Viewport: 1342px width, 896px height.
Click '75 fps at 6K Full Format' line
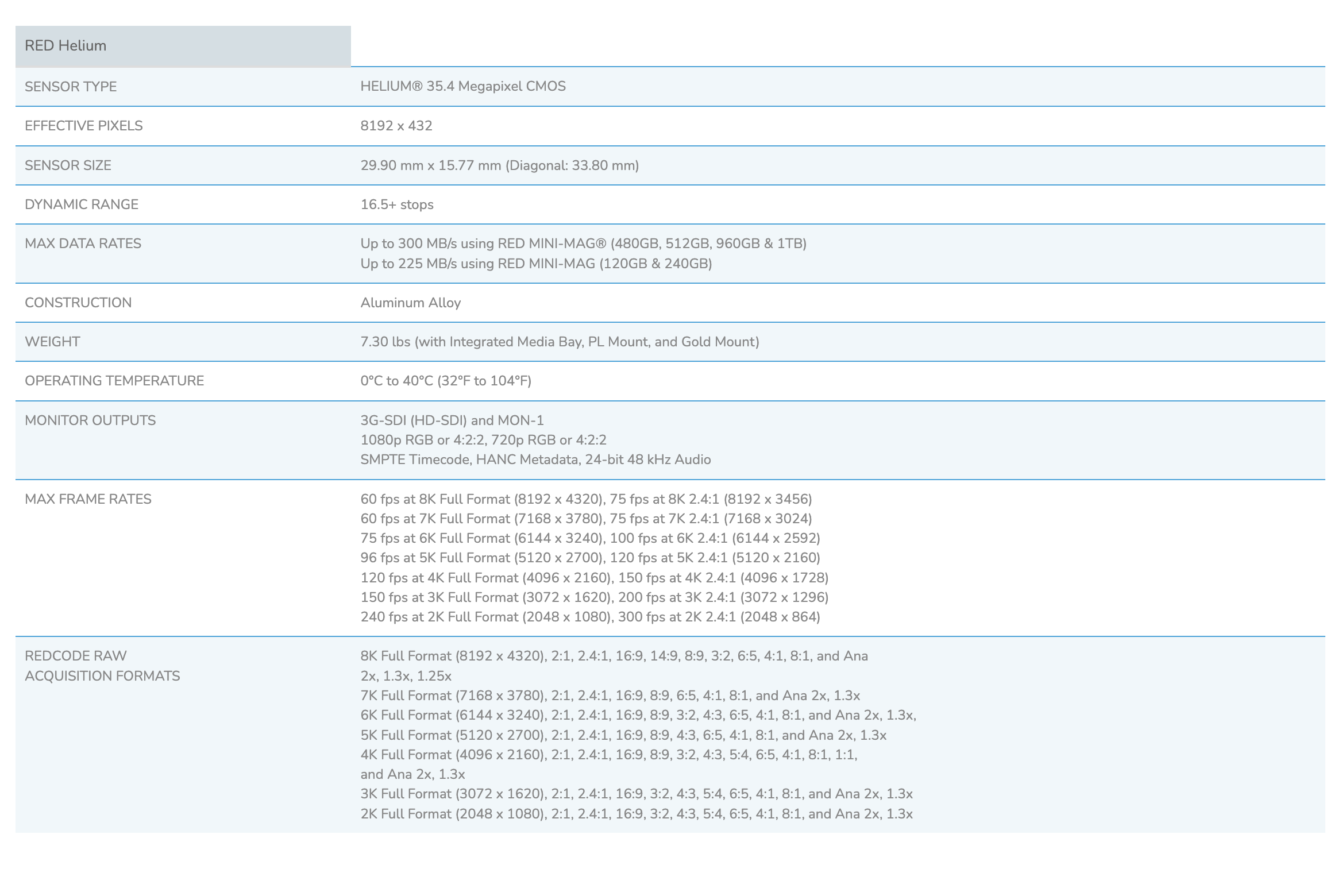click(x=590, y=538)
